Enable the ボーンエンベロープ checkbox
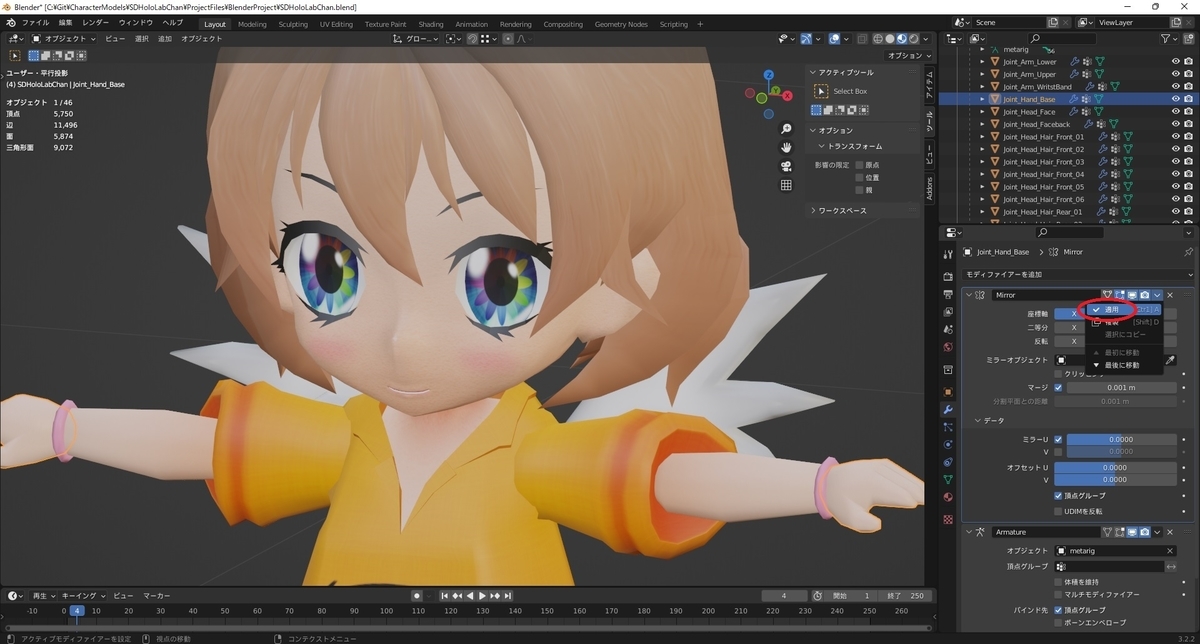Screen dimensions: 1200x644 coord(1058,622)
